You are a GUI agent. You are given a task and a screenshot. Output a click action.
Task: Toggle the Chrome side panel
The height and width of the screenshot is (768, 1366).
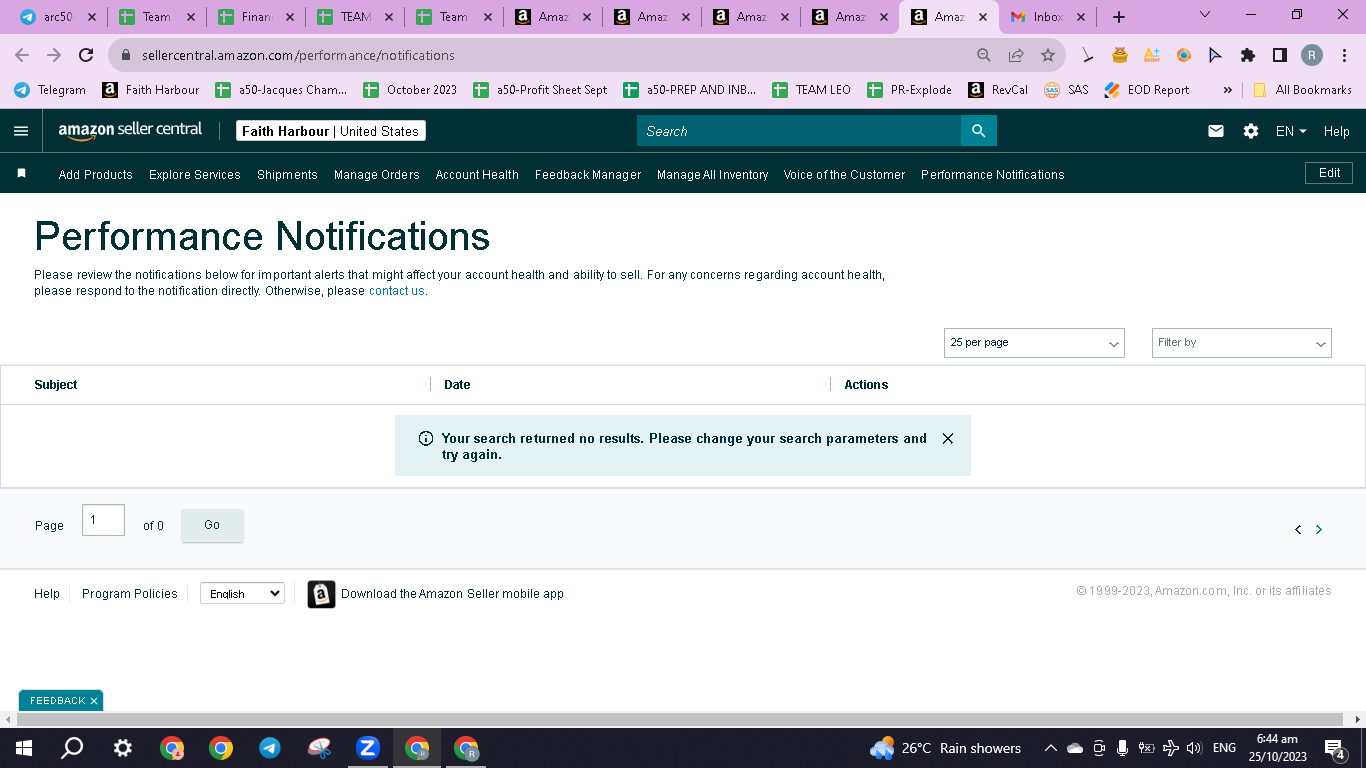(x=1280, y=56)
